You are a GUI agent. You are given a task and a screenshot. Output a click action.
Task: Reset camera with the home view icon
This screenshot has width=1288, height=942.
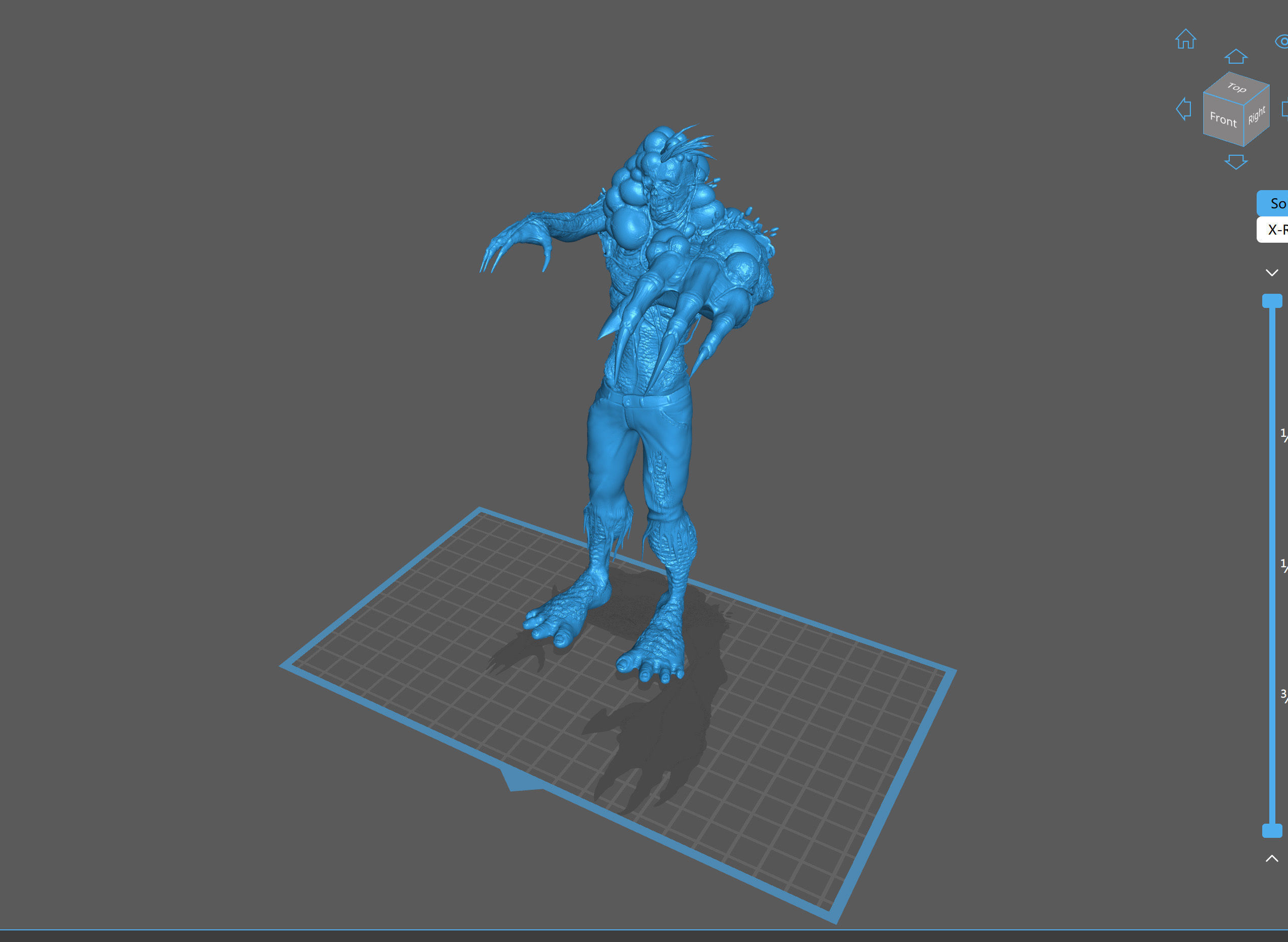click(1185, 39)
